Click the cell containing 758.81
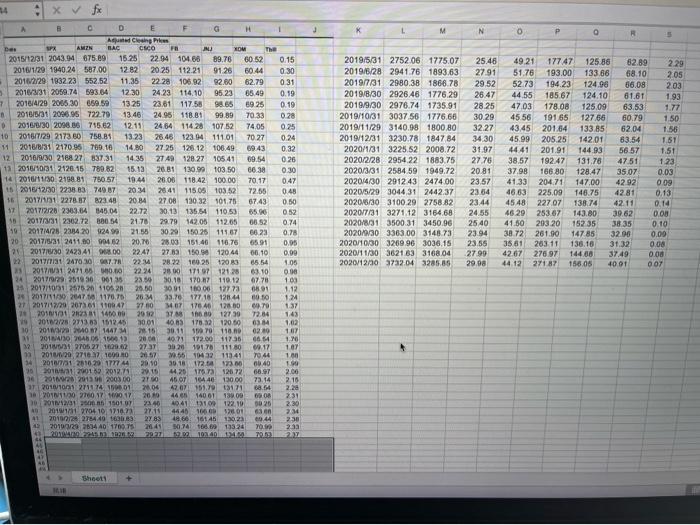Screen dimensions: 700x525 (x=100, y=136)
